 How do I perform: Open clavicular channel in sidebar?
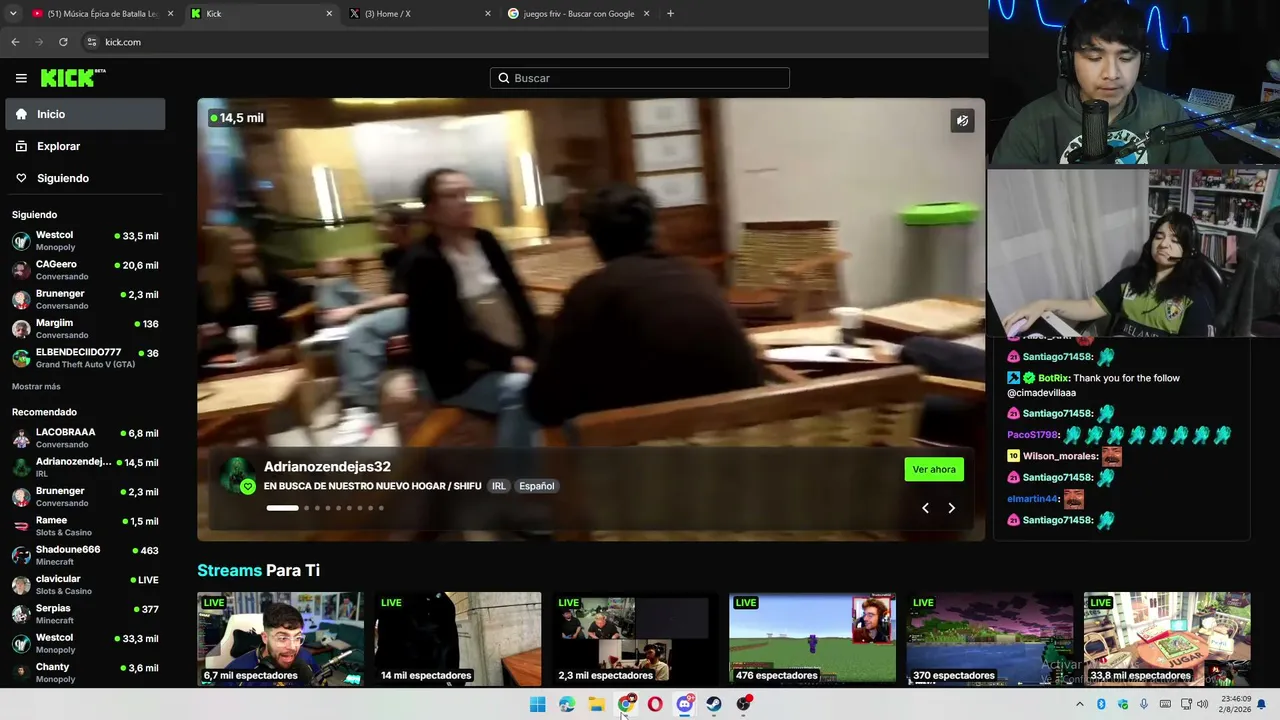tap(85, 584)
